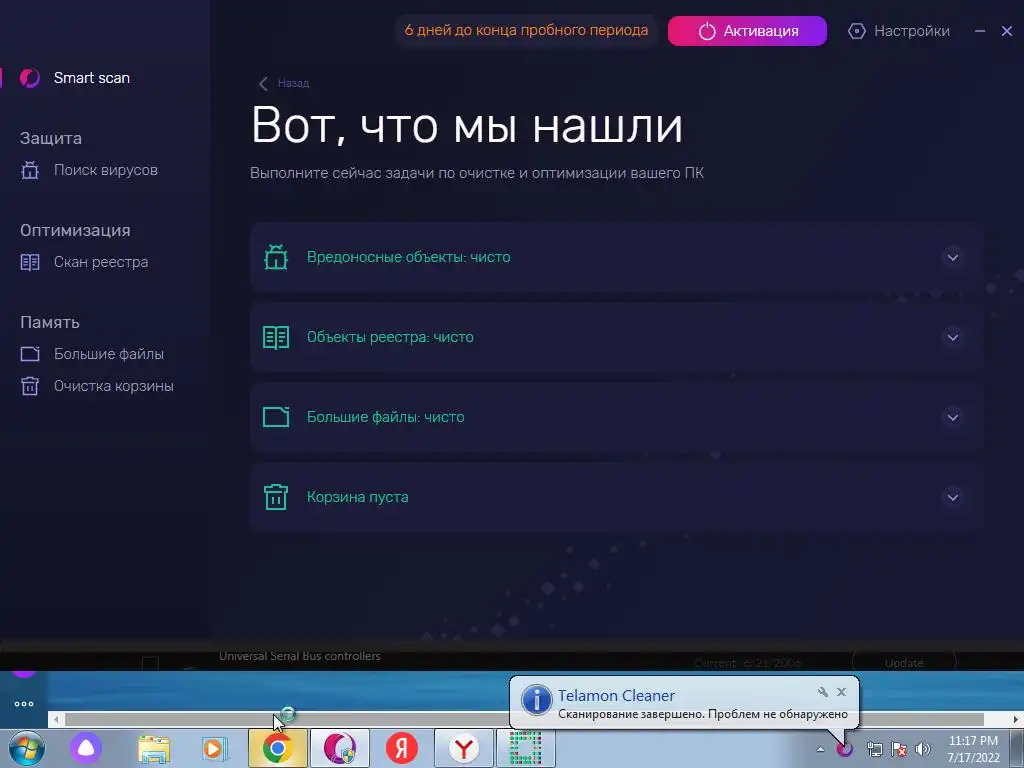Click the folder icon in Большие файлы result row

point(276,417)
